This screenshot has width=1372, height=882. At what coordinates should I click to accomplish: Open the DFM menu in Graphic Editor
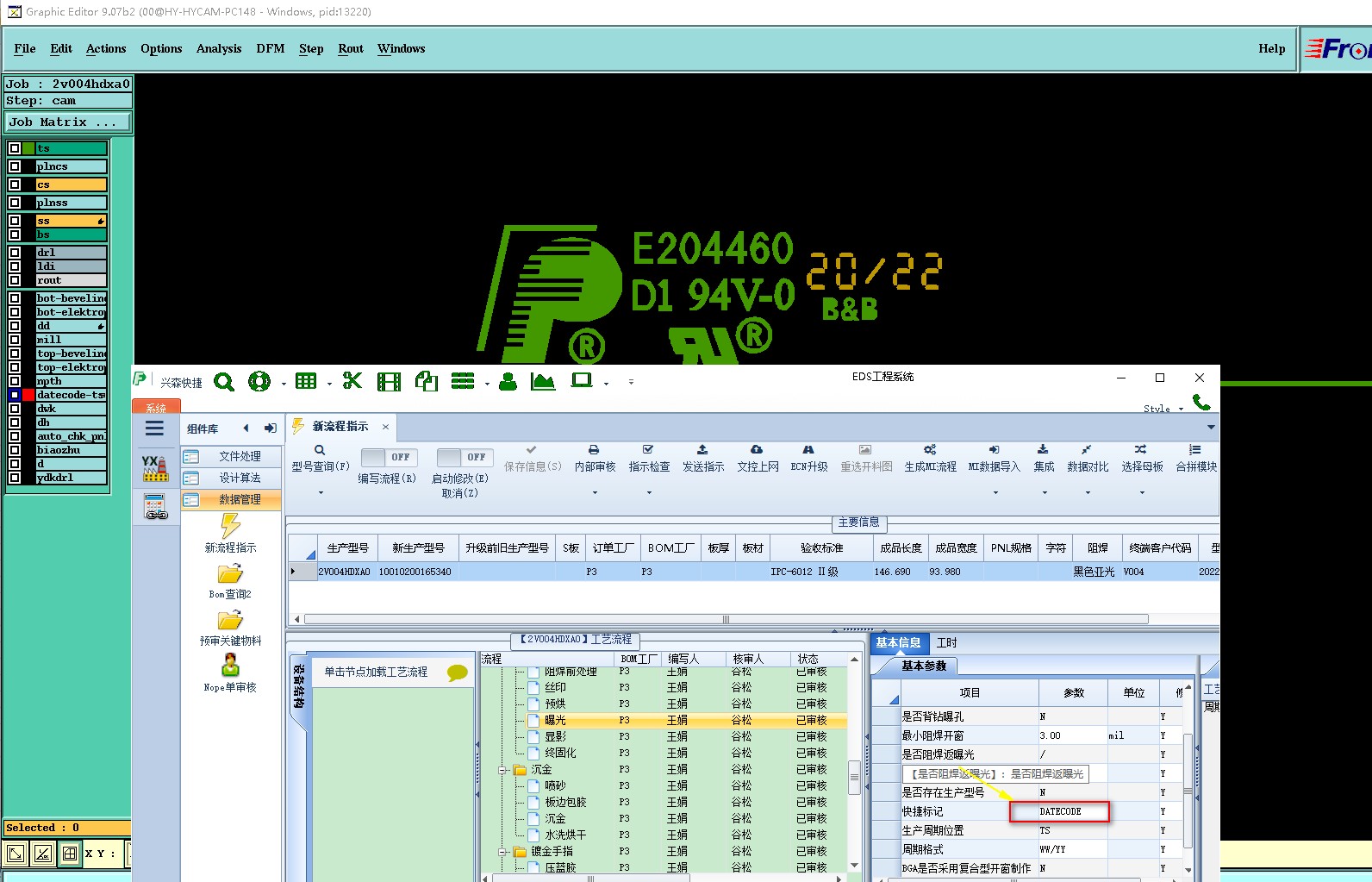[x=271, y=49]
